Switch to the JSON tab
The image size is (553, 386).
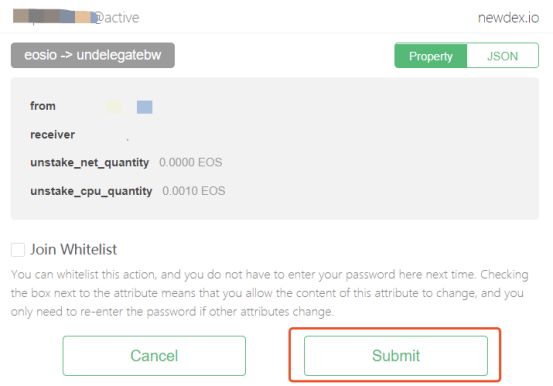503,56
